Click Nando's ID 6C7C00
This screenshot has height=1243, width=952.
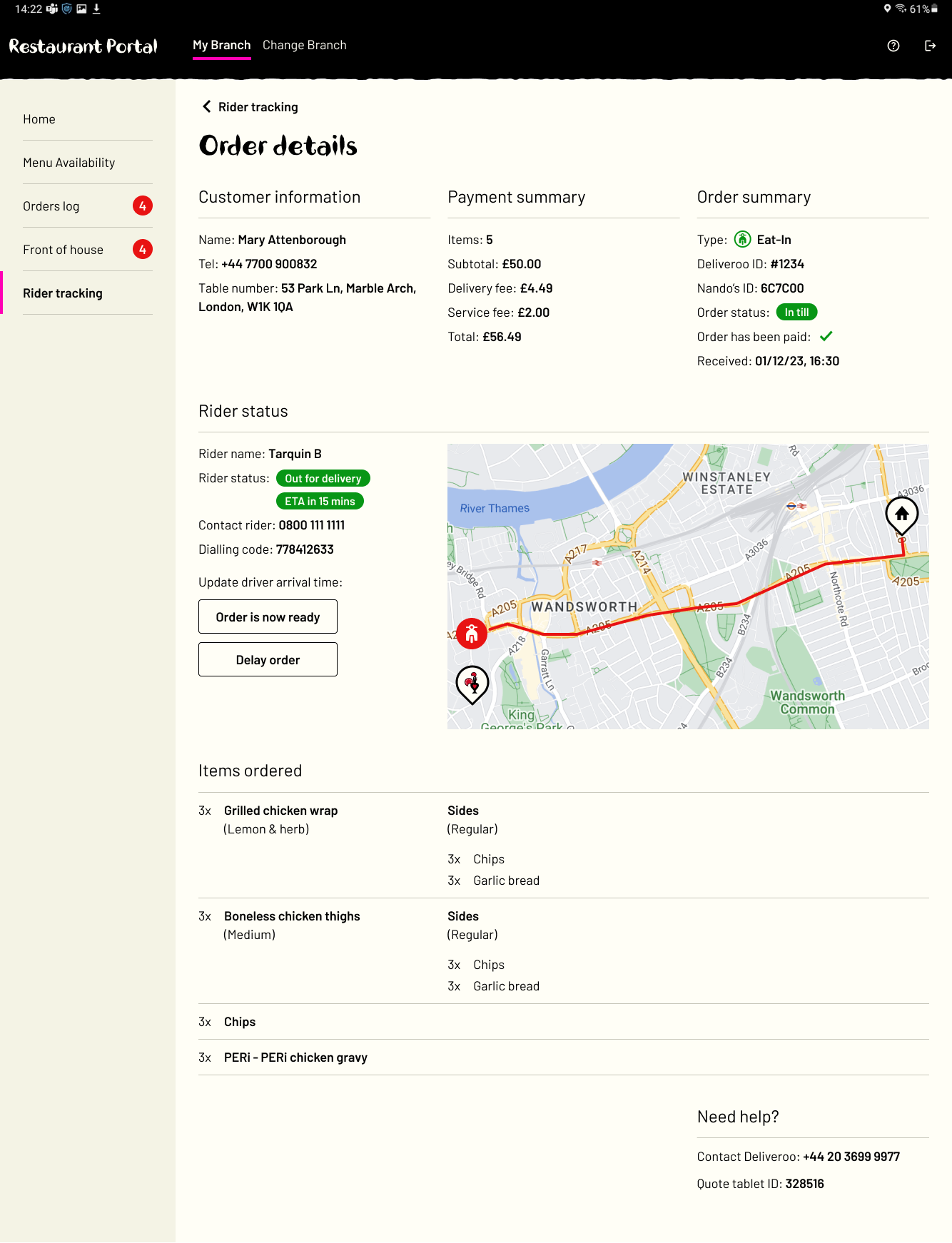coord(782,288)
